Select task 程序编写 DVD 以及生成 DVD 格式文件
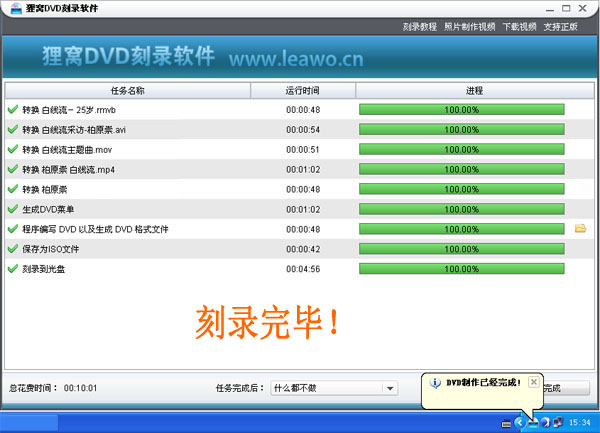The image size is (600, 433). point(95,229)
